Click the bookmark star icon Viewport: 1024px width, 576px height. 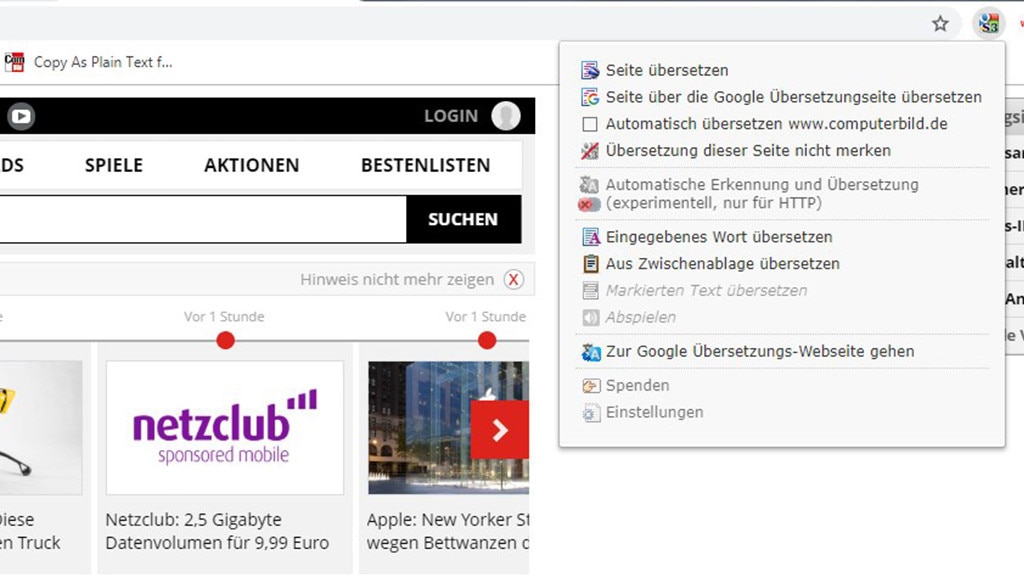click(940, 23)
